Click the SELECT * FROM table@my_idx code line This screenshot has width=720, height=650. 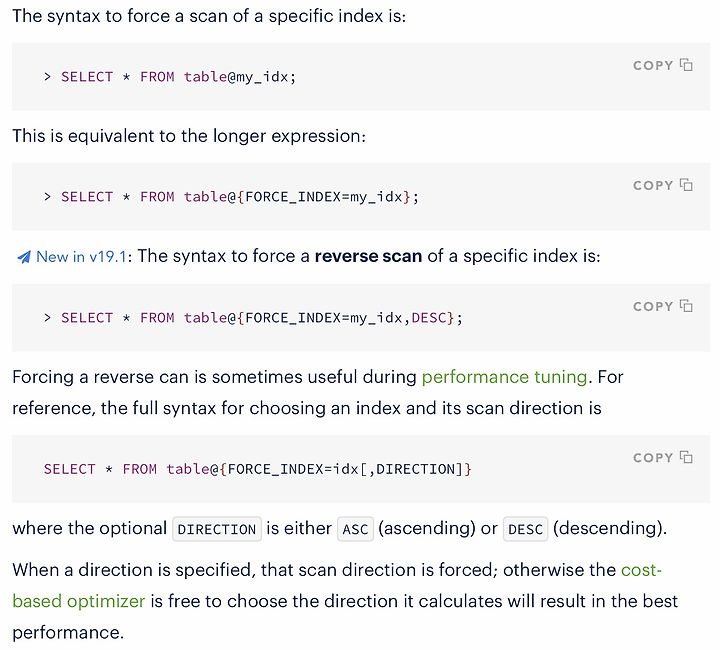pos(170,77)
